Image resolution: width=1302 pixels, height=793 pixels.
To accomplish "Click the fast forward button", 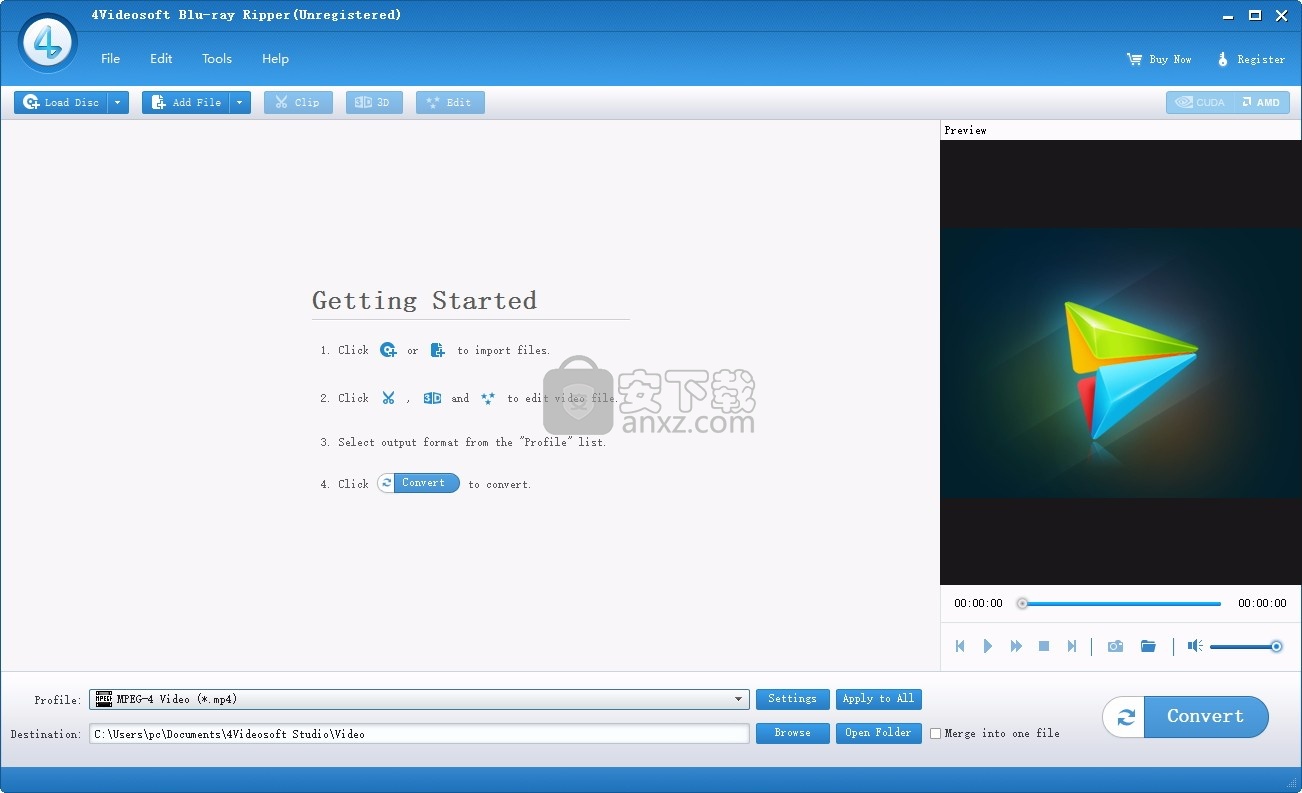I will click(x=1016, y=646).
